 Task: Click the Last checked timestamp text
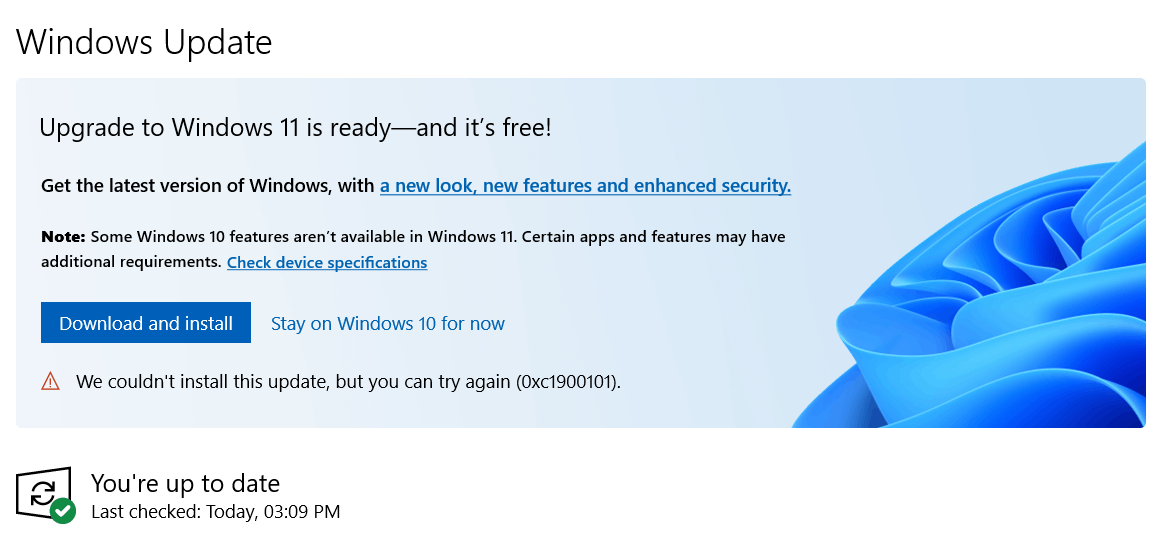tap(215, 511)
